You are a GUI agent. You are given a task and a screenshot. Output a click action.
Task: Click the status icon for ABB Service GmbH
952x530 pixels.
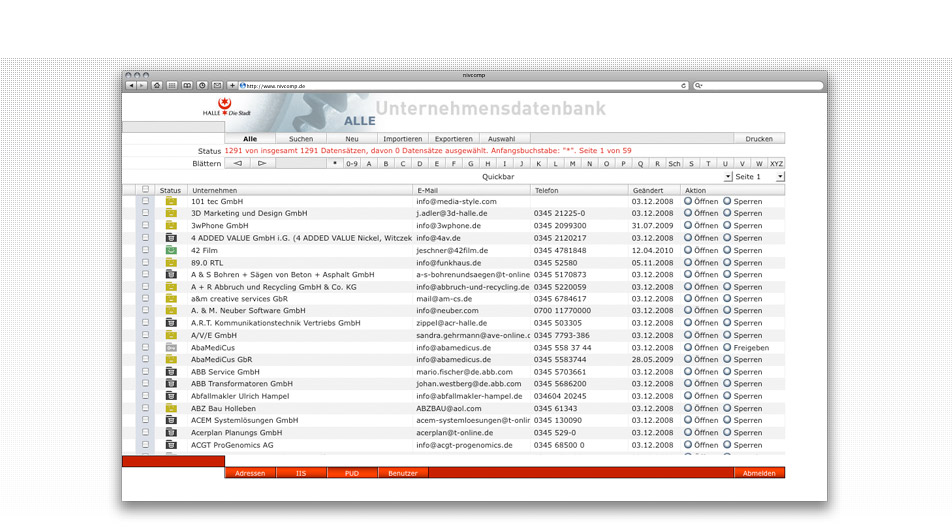tap(171, 372)
